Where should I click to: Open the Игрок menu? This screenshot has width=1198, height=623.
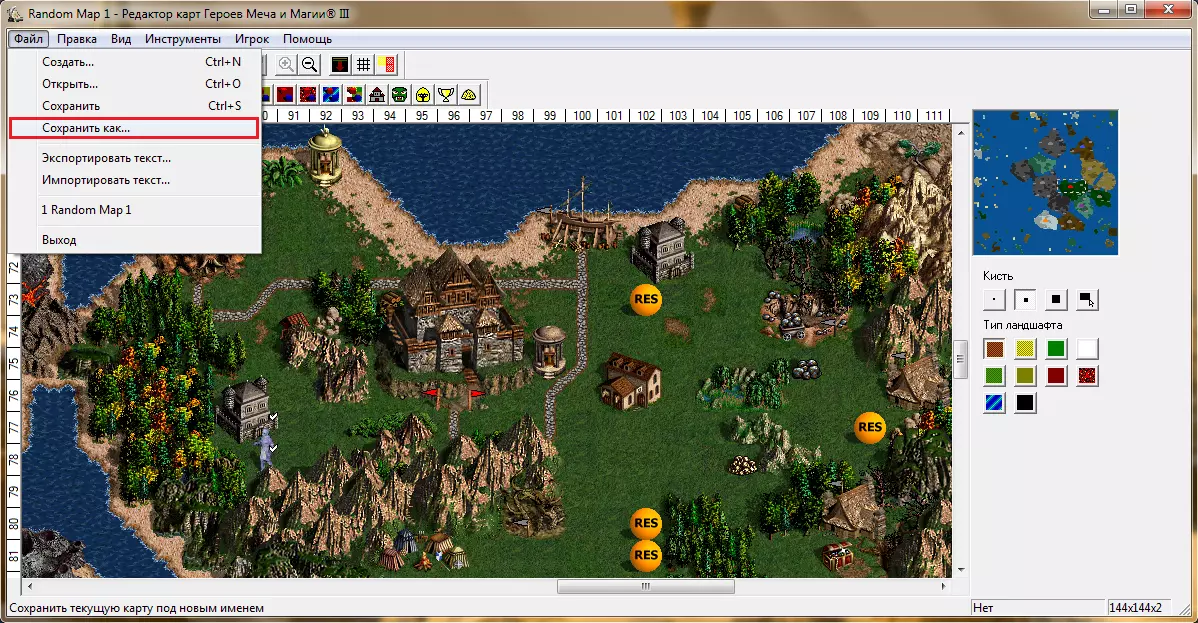251,38
